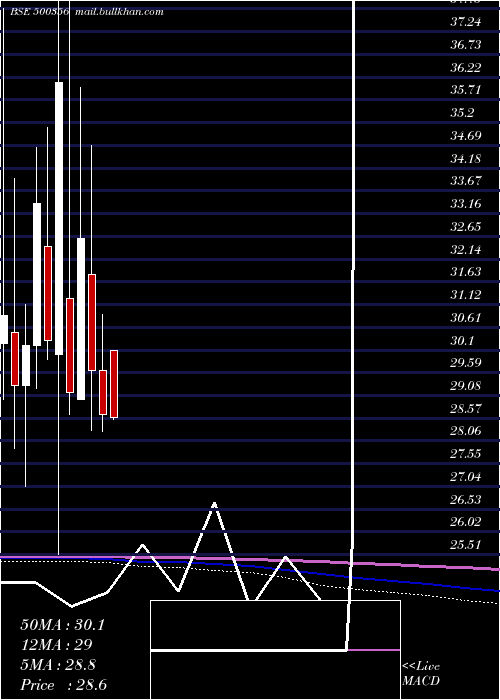Click the 34.18 price axis label

pyautogui.click(x=466, y=158)
